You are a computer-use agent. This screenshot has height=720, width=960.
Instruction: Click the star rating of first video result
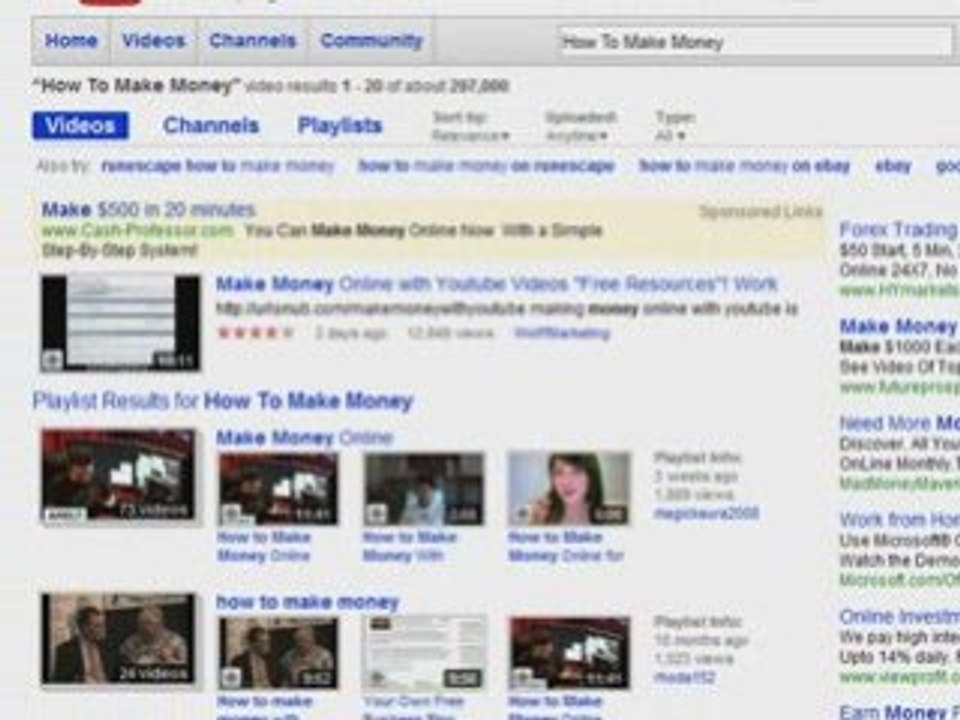point(256,333)
